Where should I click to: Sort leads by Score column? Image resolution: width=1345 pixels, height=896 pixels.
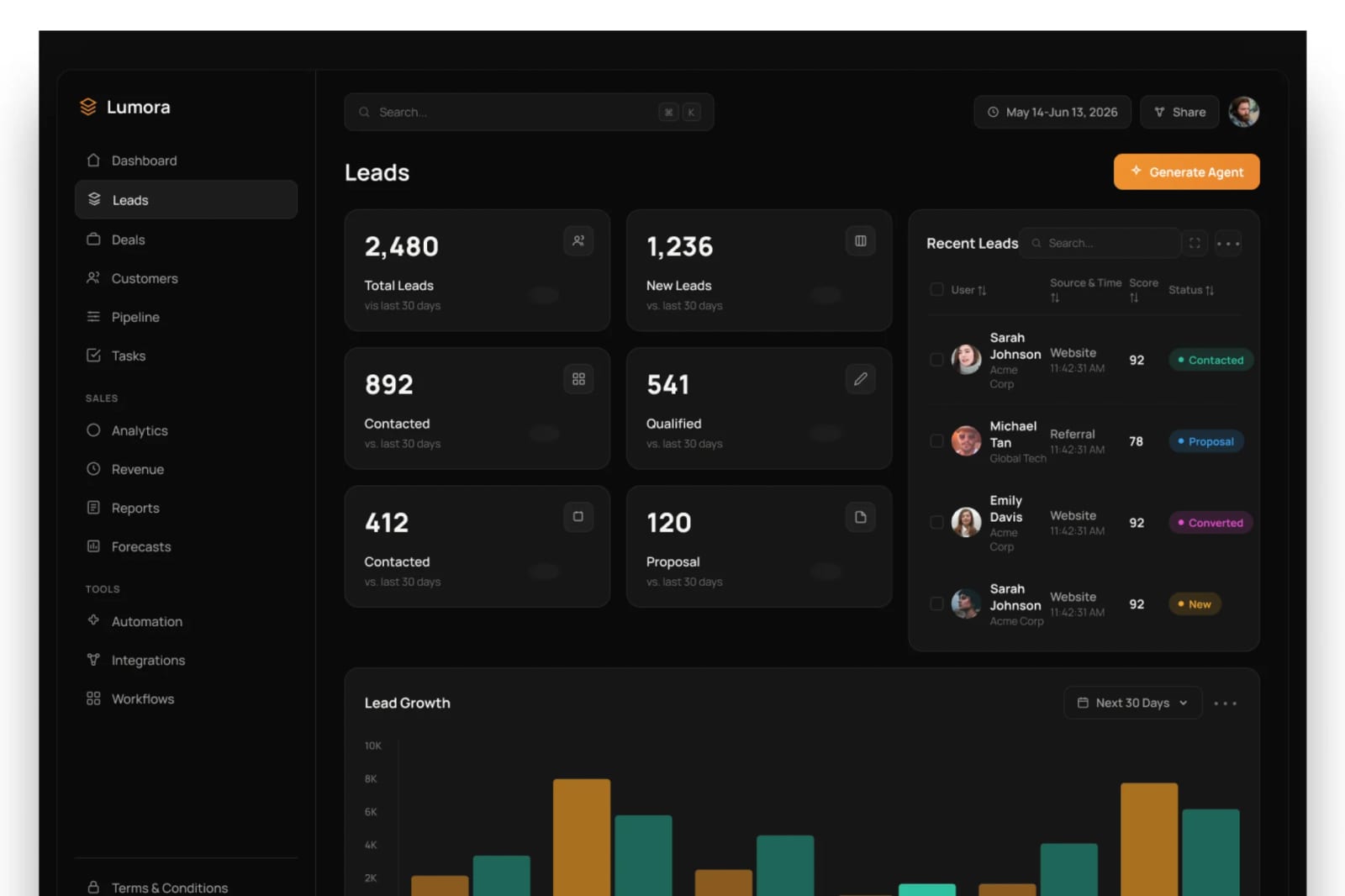click(x=1134, y=298)
